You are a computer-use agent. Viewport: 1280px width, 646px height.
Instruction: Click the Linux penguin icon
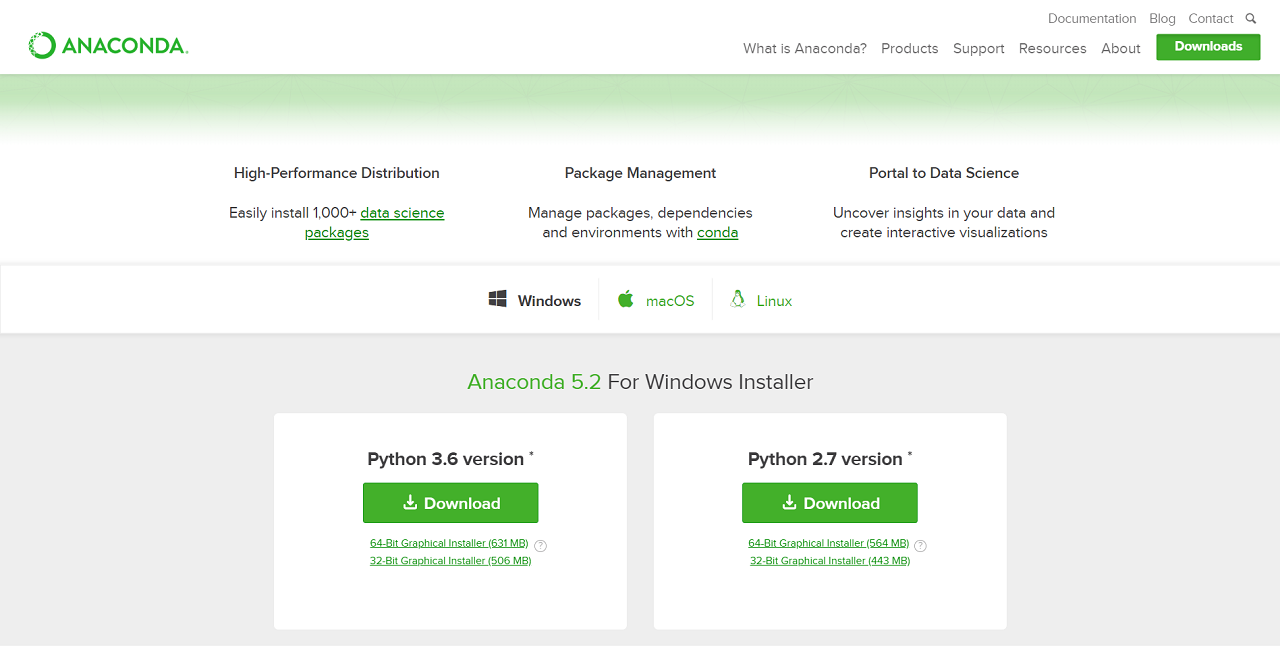(x=738, y=299)
